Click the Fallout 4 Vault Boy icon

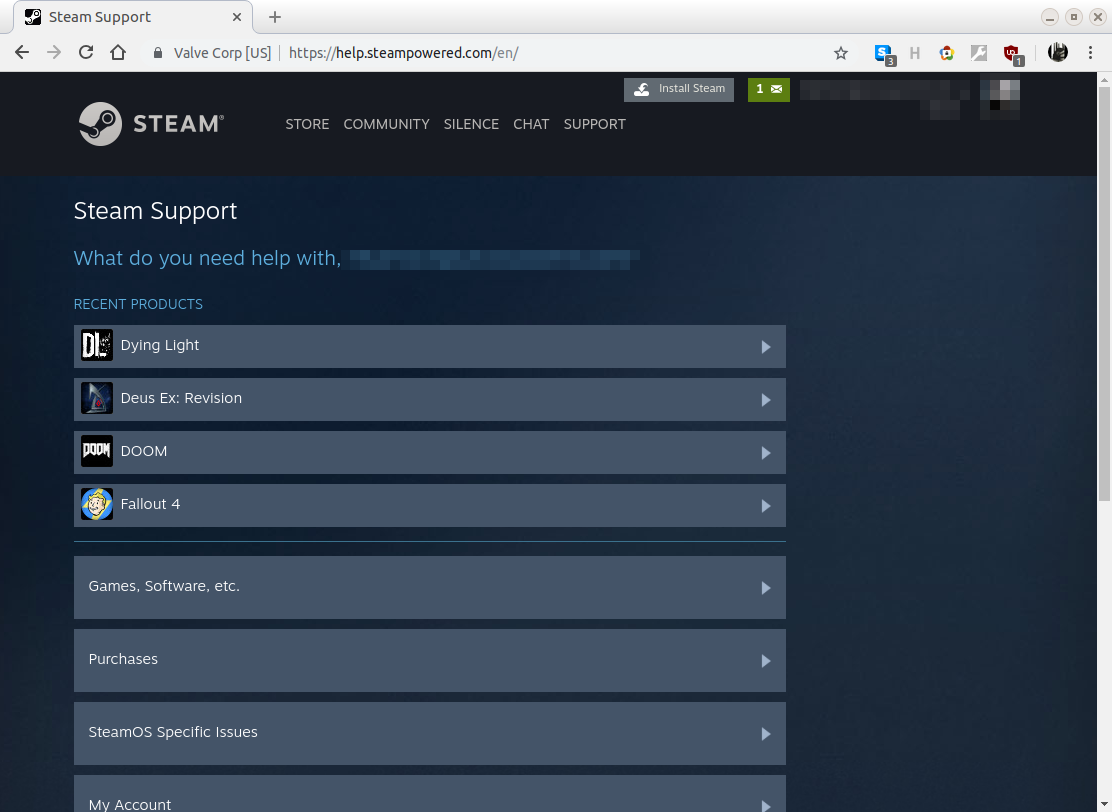tap(97, 504)
